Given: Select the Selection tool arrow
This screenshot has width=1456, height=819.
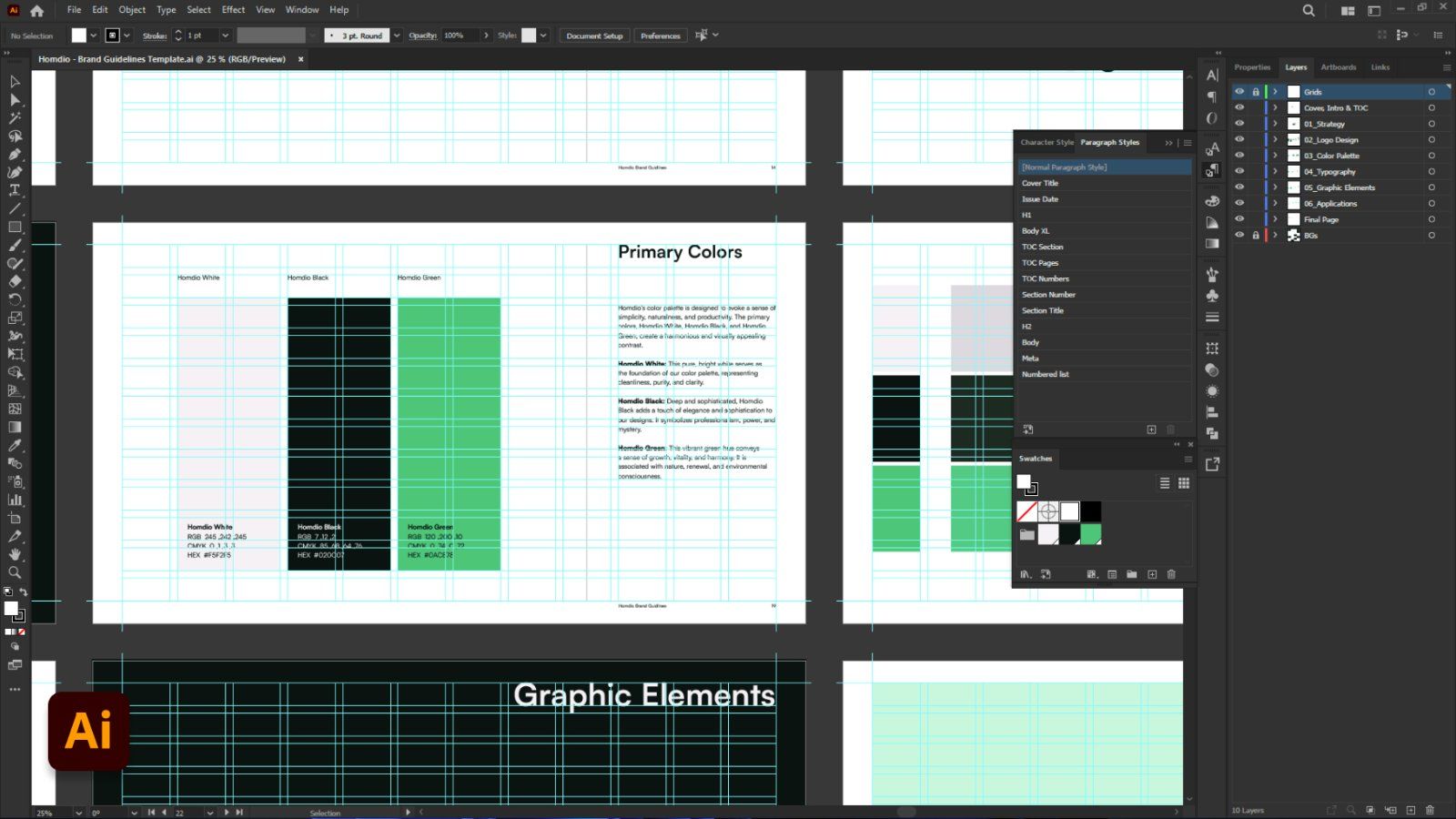Looking at the screenshot, I should click(15, 82).
